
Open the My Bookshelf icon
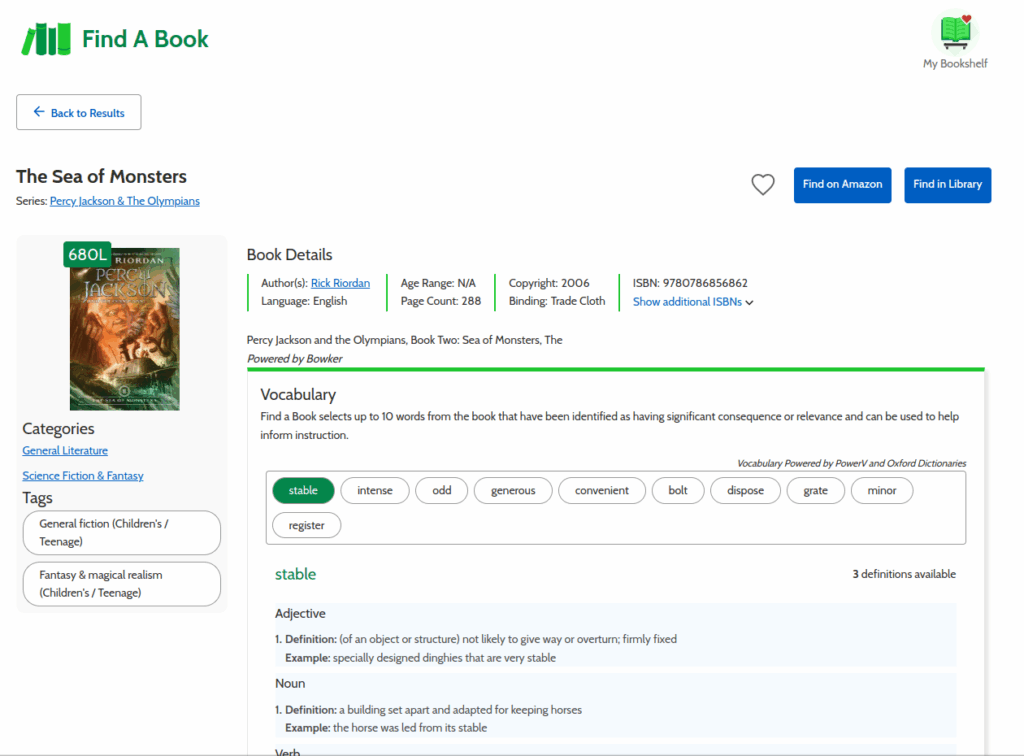955,40
